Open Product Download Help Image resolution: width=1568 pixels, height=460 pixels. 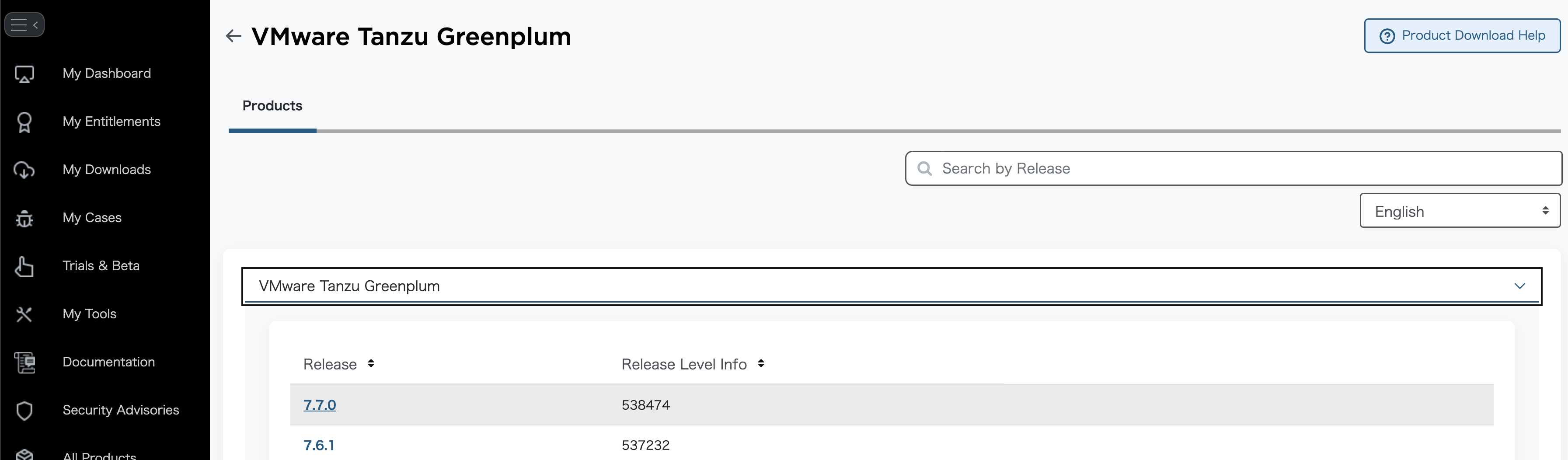tap(1461, 36)
